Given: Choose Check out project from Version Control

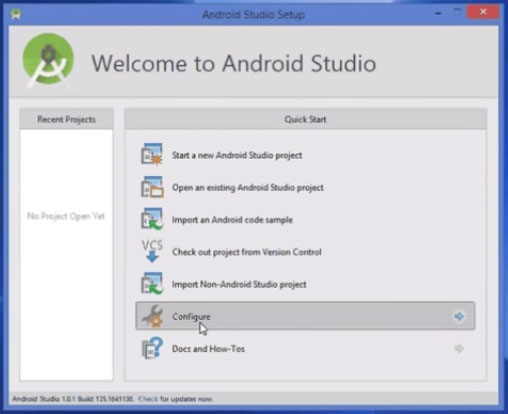Looking at the screenshot, I should tap(247, 252).
